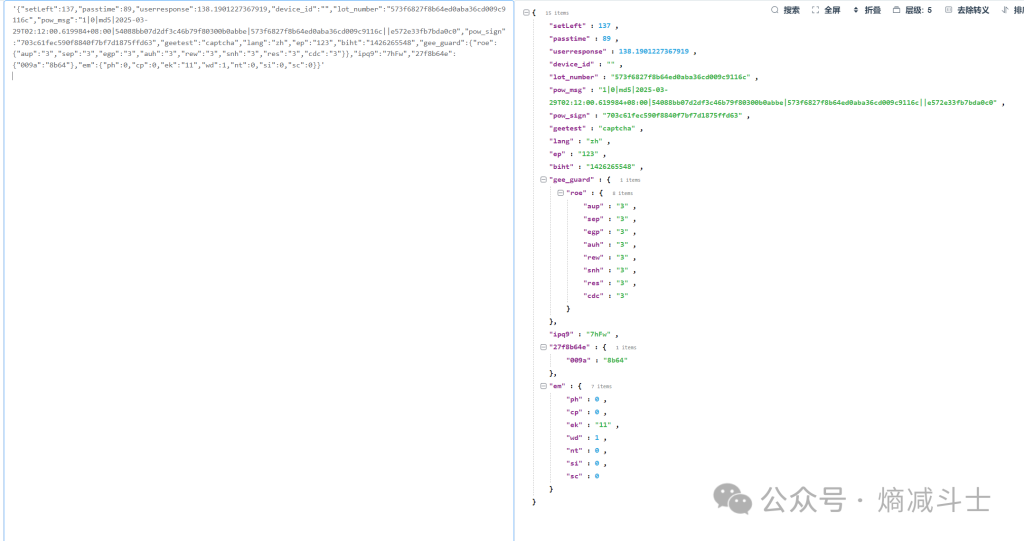Collapse the "gee_guard" node
The image size is (1024, 541).
pyautogui.click(x=543, y=179)
